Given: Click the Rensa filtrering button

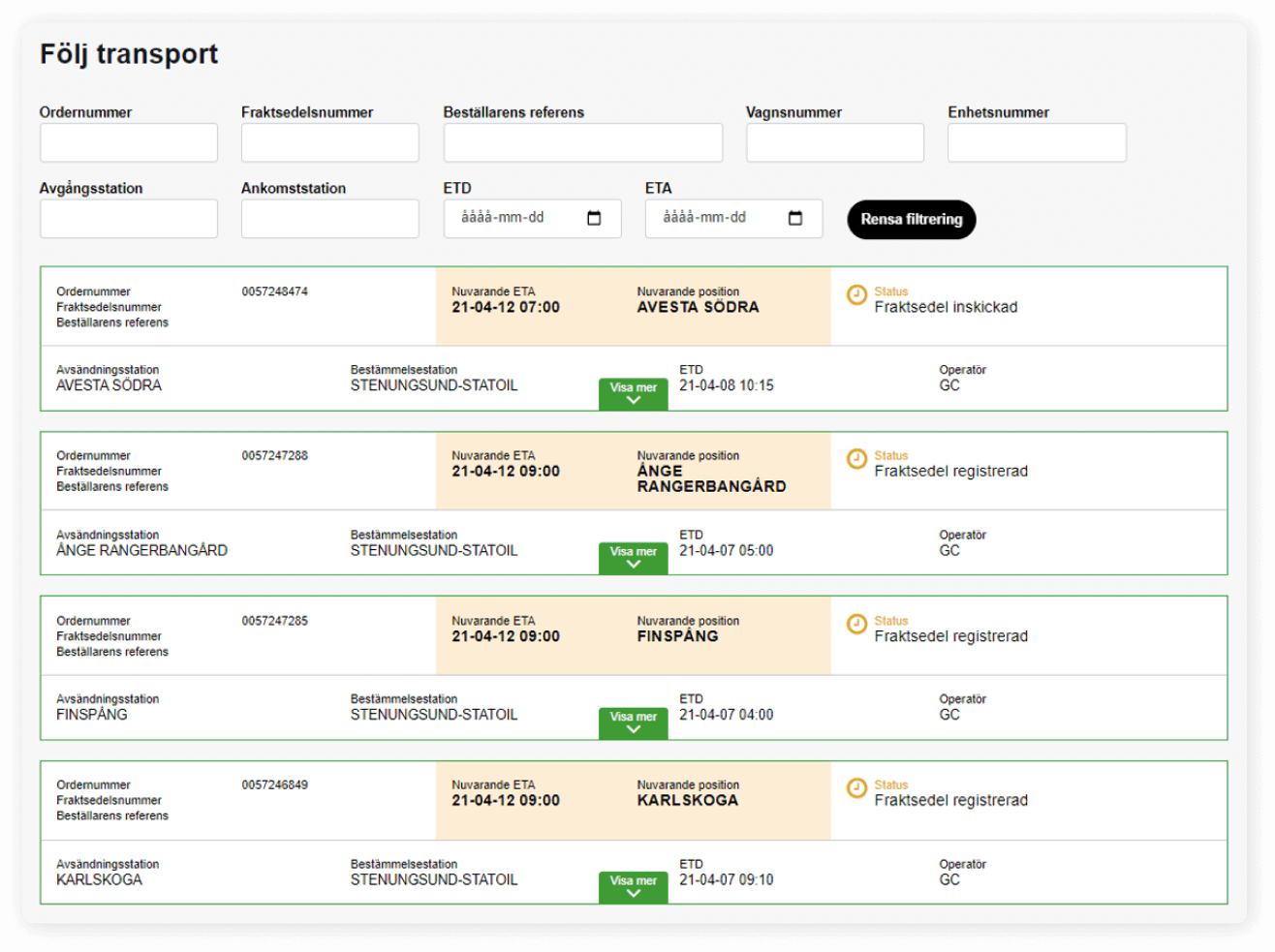Looking at the screenshot, I should point(911,220).
